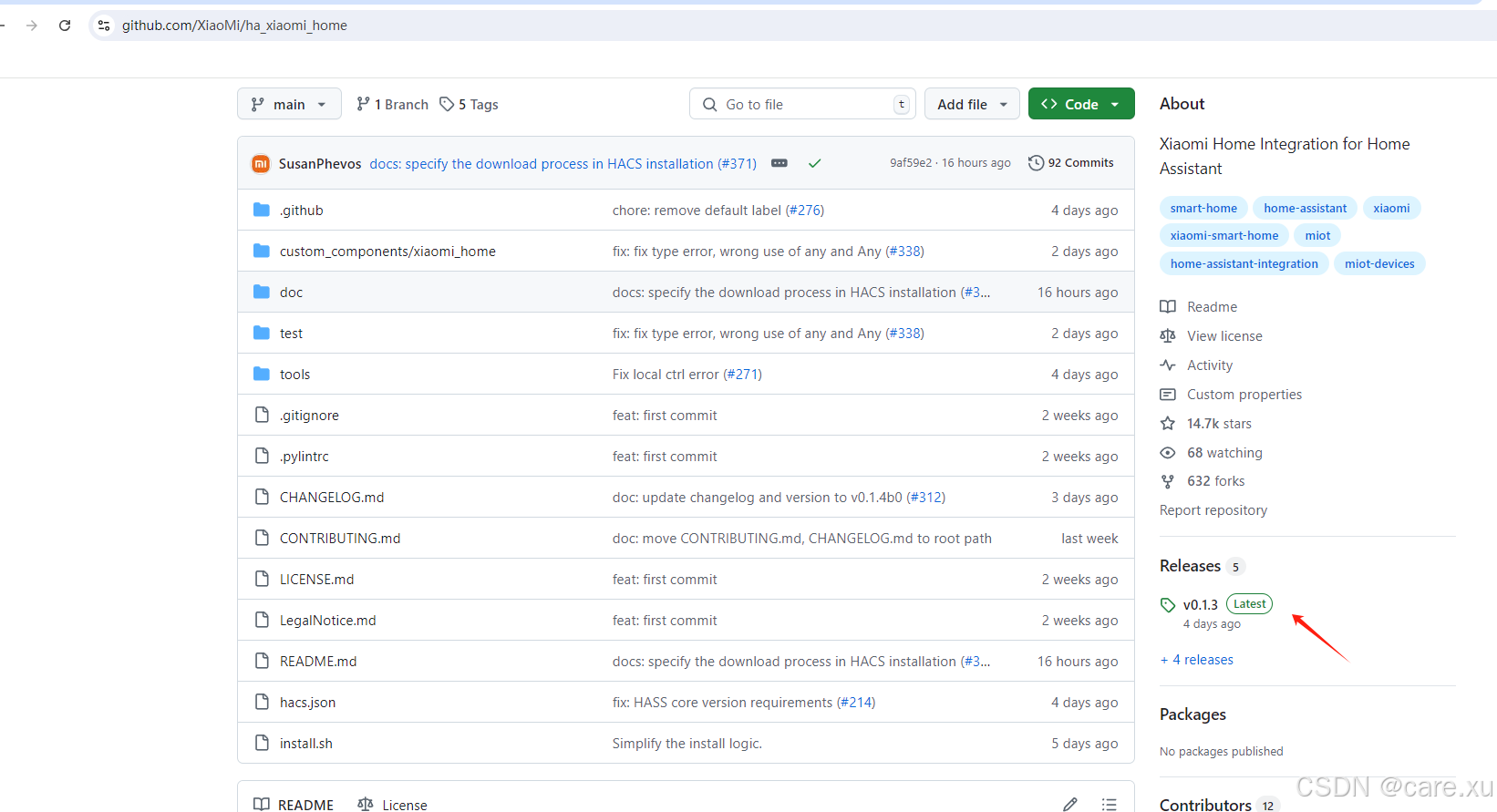Click Report repository link

tap(1213, 509)
